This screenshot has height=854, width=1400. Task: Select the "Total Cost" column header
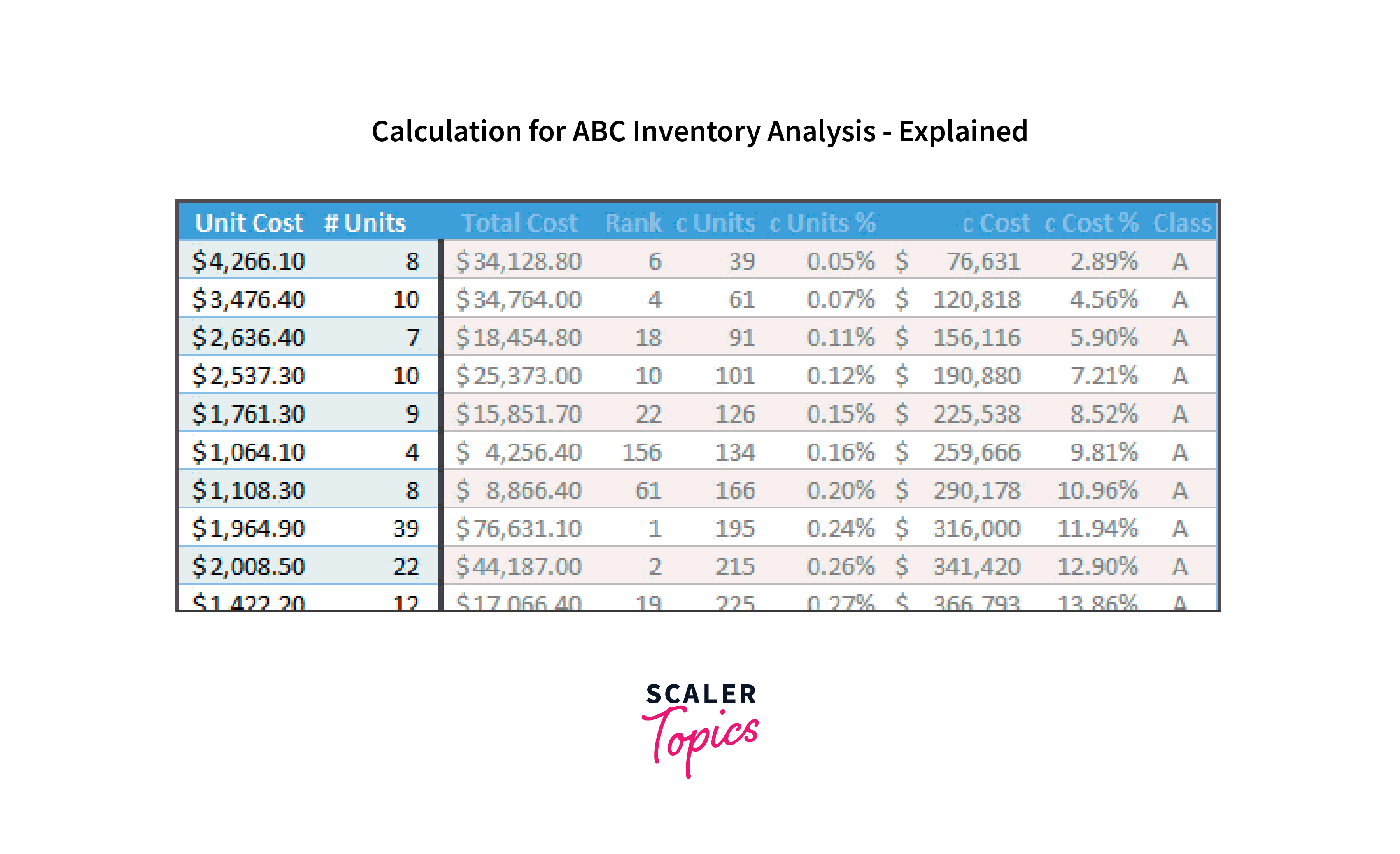coord(519,223)
